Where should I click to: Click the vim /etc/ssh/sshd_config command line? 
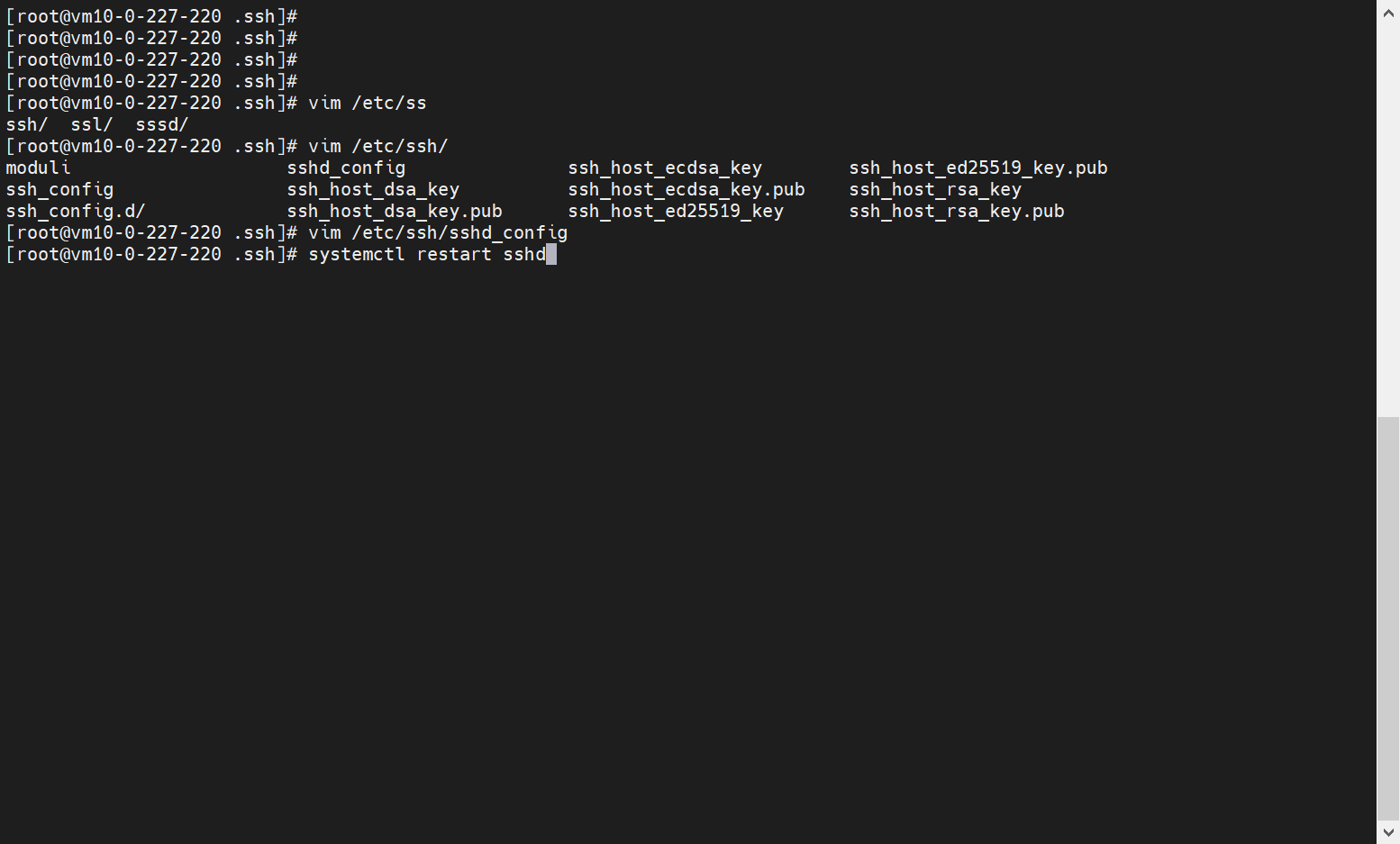click(x=438, y=233)
